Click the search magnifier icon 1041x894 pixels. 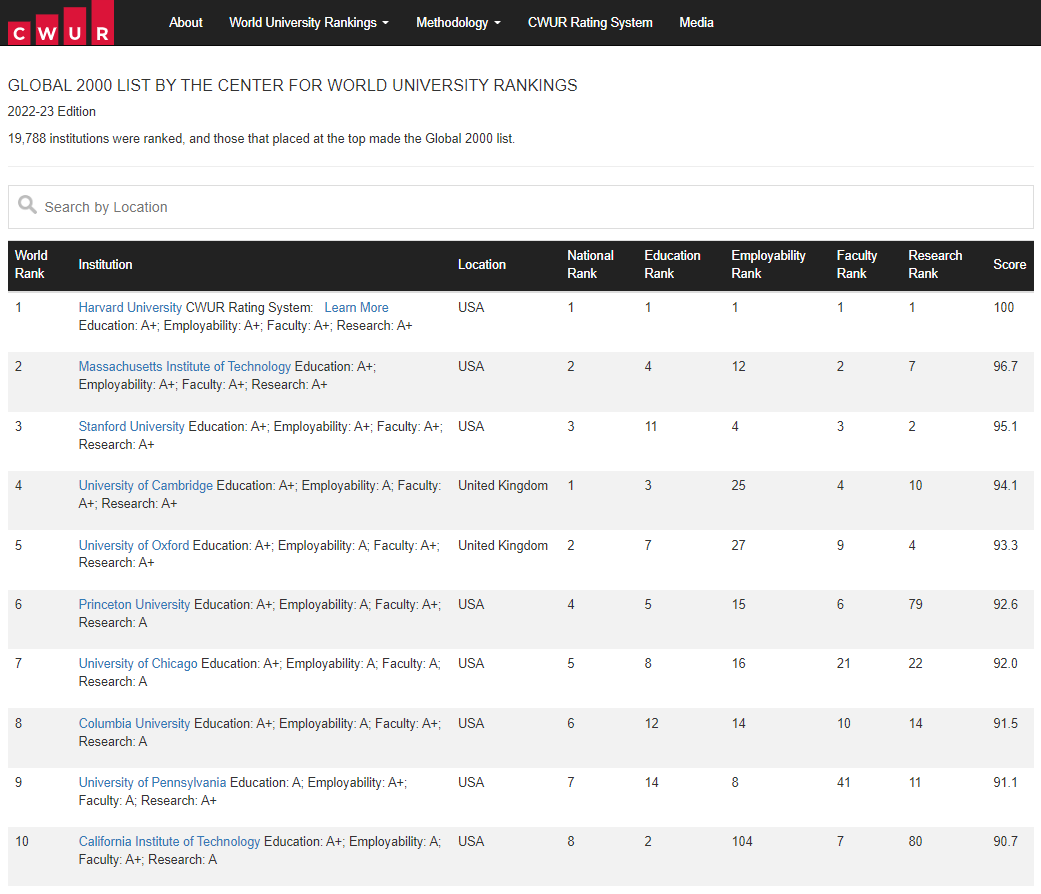(x=27, y=206)
